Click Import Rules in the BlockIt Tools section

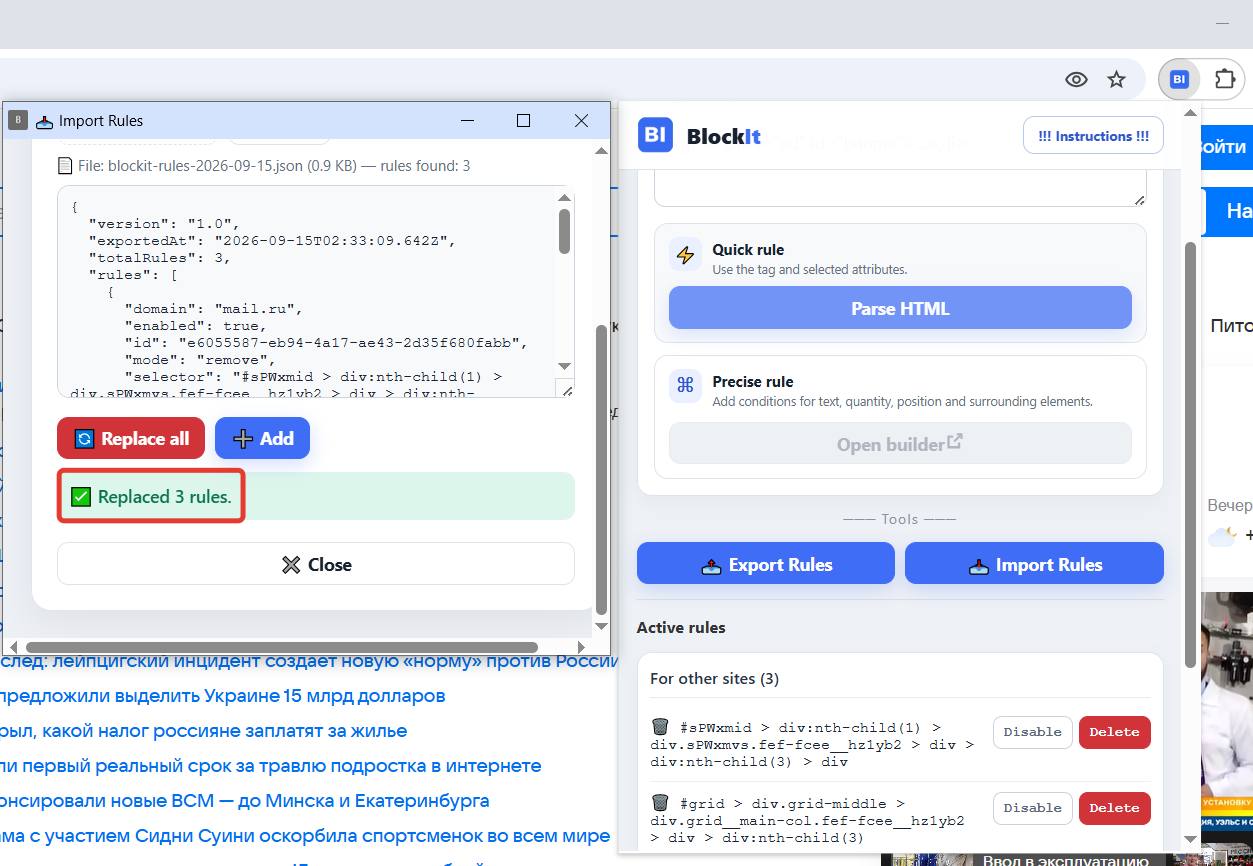click(x=1034, y=563)
